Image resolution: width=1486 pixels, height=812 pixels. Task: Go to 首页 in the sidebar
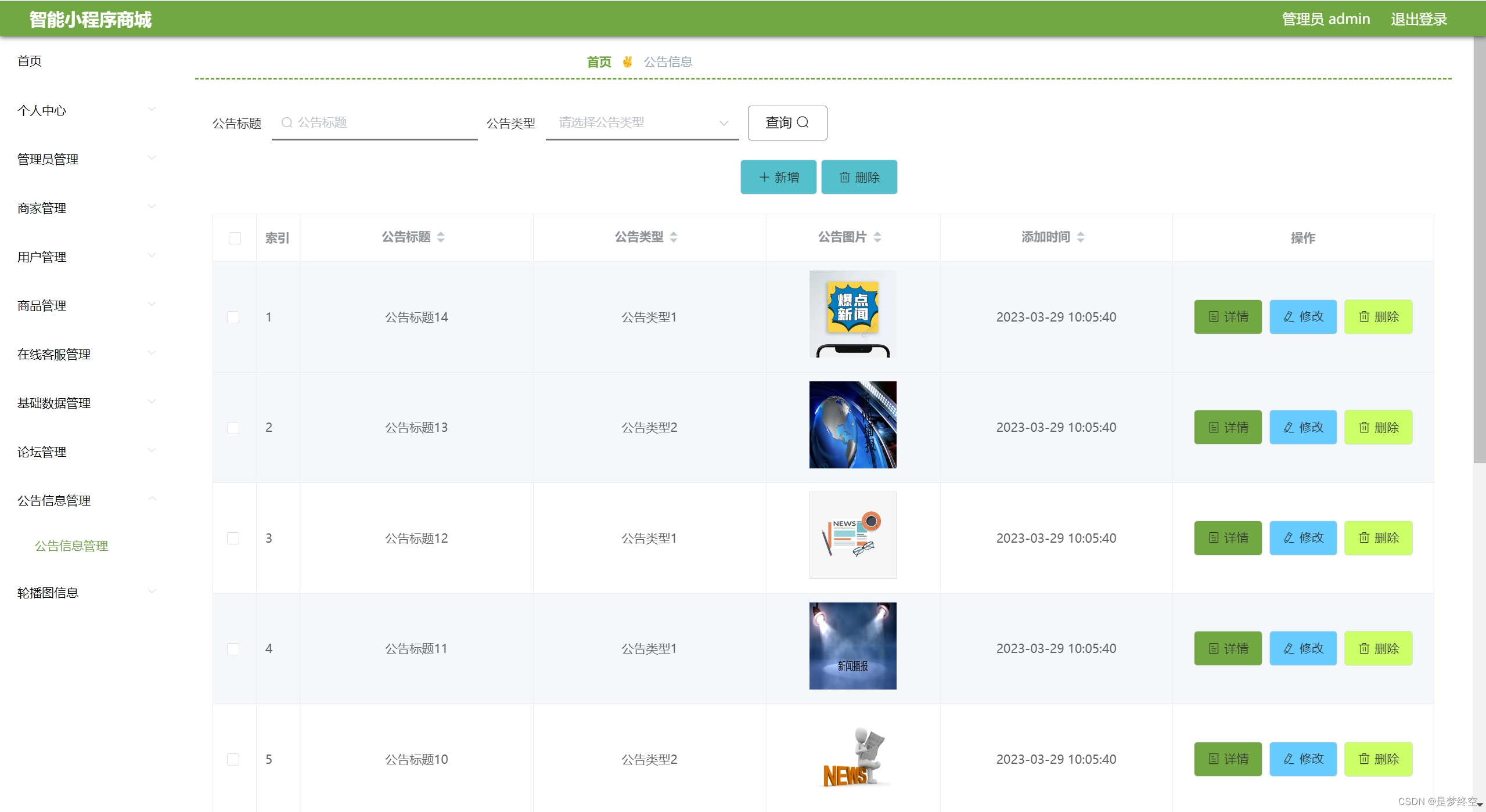pos(30,61)
